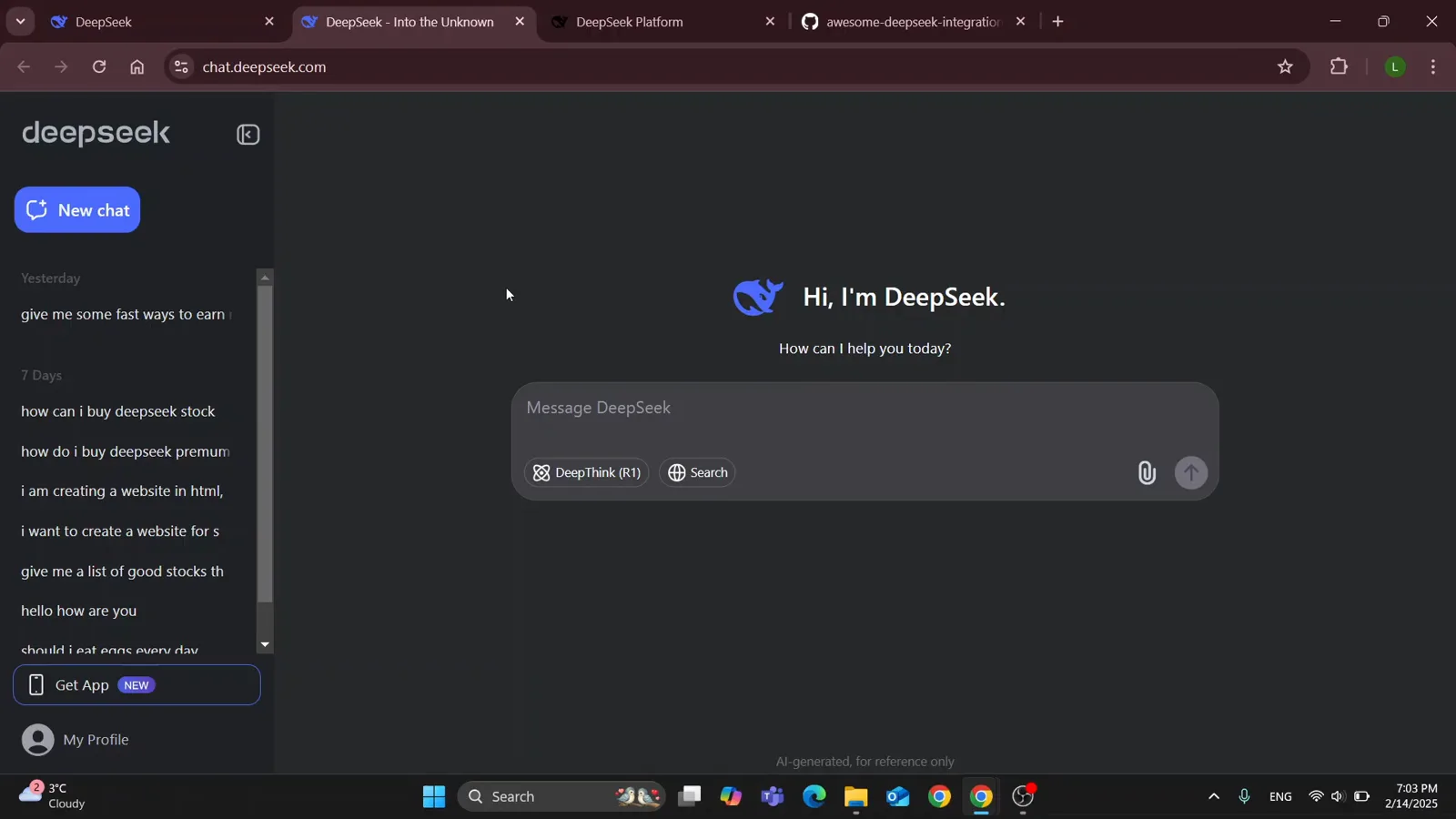Image resolution: width=1456 pixels, height=819 pixels.
Task: Open browser Extensions menu
Action: point(1339,66)
